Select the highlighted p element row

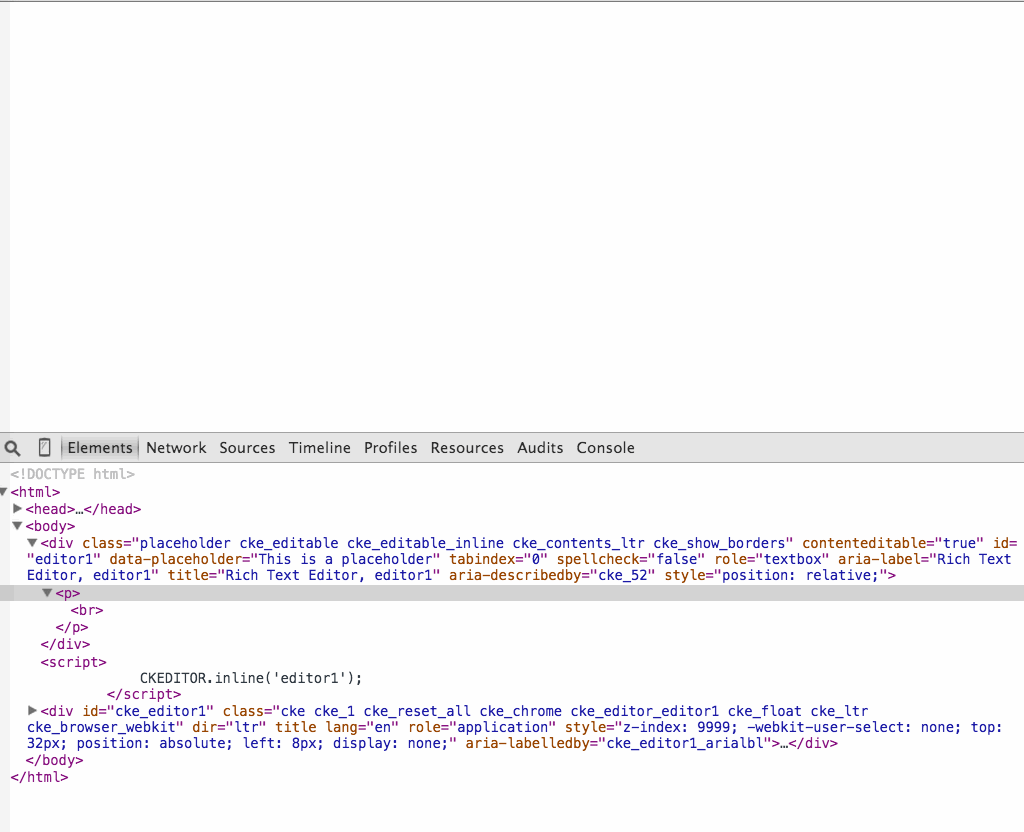pos(512,593)
